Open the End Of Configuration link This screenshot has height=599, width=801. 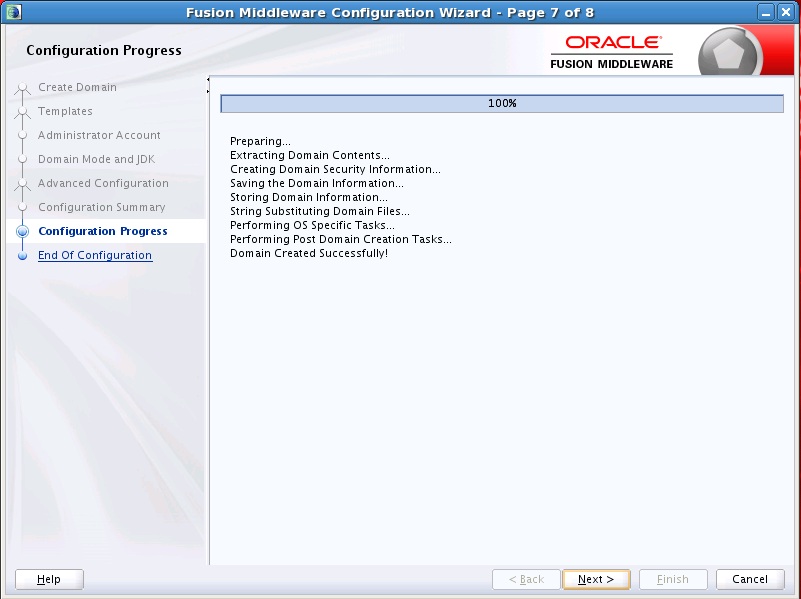(95, 255)
